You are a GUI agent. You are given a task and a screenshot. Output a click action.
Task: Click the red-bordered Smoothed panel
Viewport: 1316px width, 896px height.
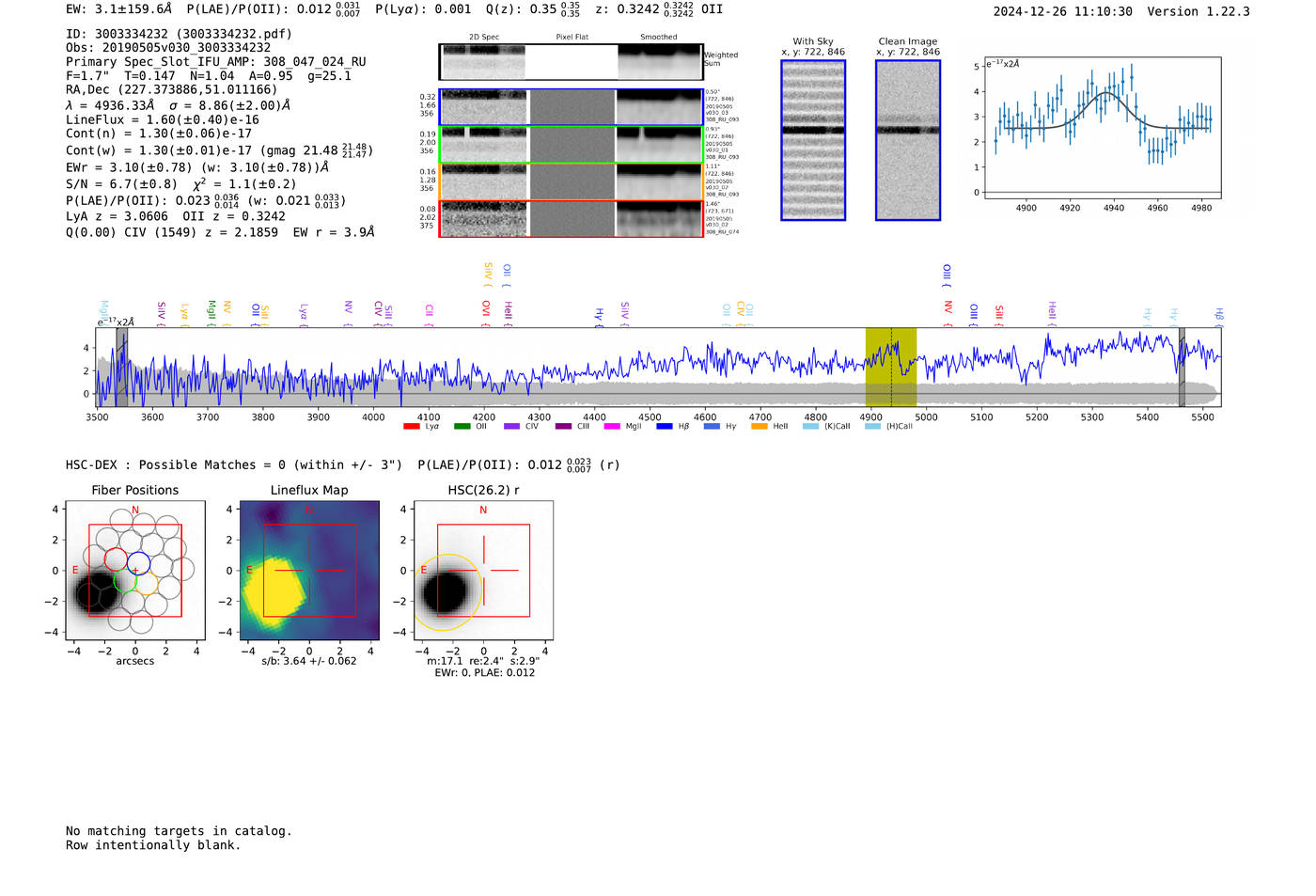tap(659, 219)
